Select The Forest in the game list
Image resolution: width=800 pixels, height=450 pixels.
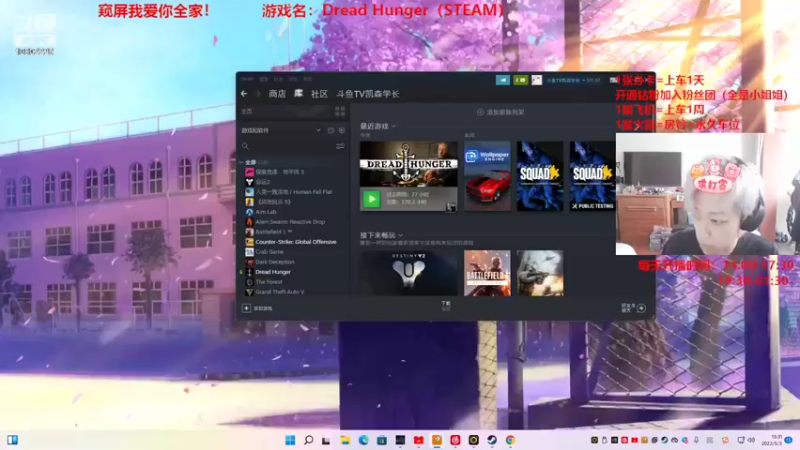coord(268,282)
